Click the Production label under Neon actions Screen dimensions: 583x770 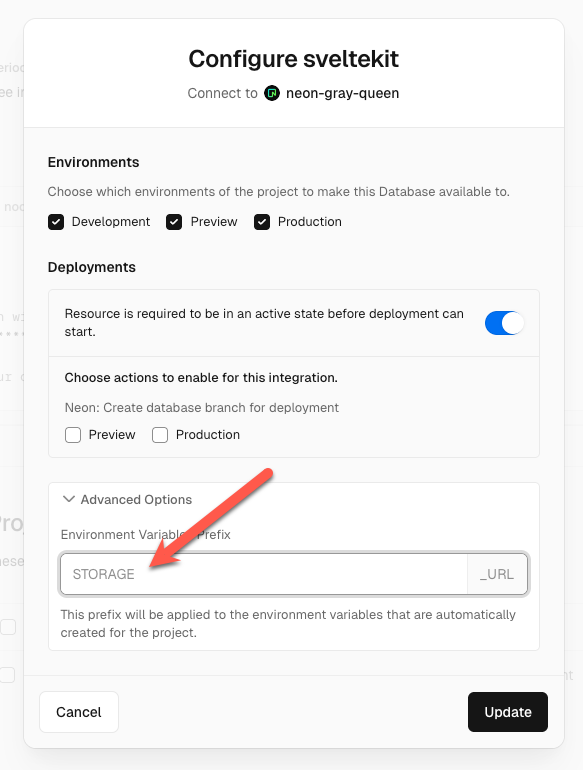click(x=208, y=435)
